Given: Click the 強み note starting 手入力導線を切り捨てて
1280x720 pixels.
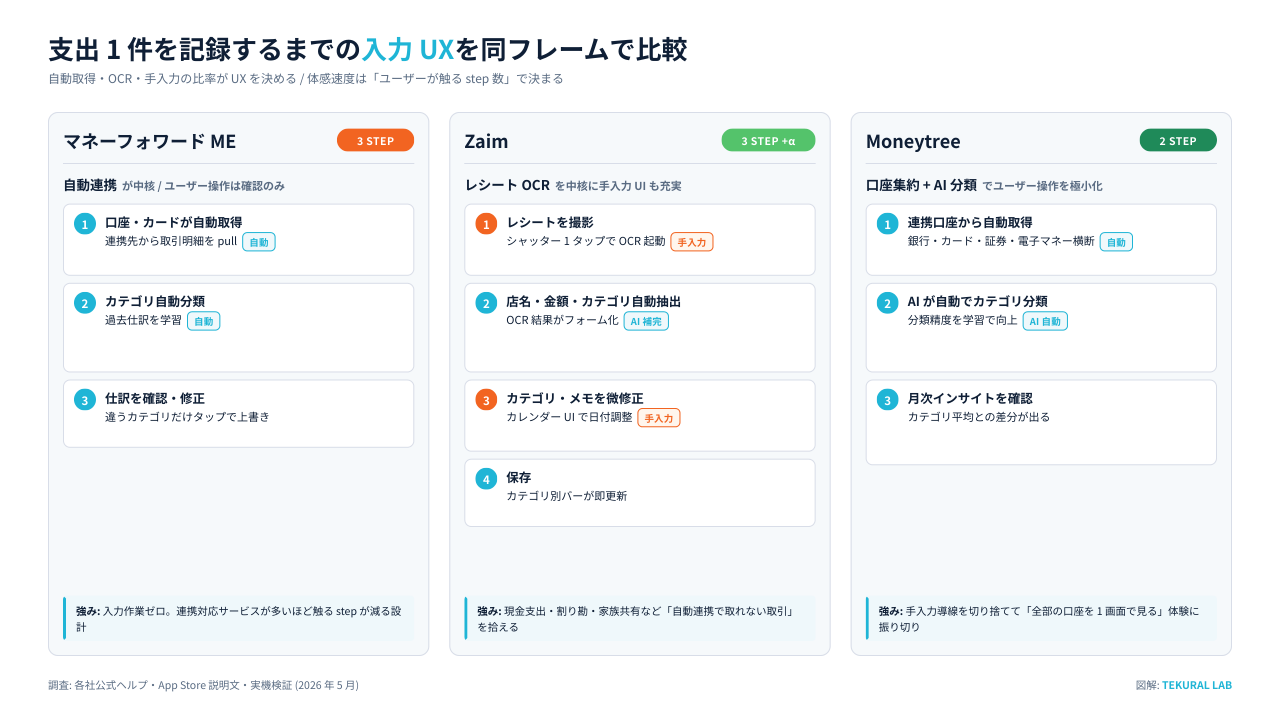Looking at the screenshot, I should (1041, 619).
